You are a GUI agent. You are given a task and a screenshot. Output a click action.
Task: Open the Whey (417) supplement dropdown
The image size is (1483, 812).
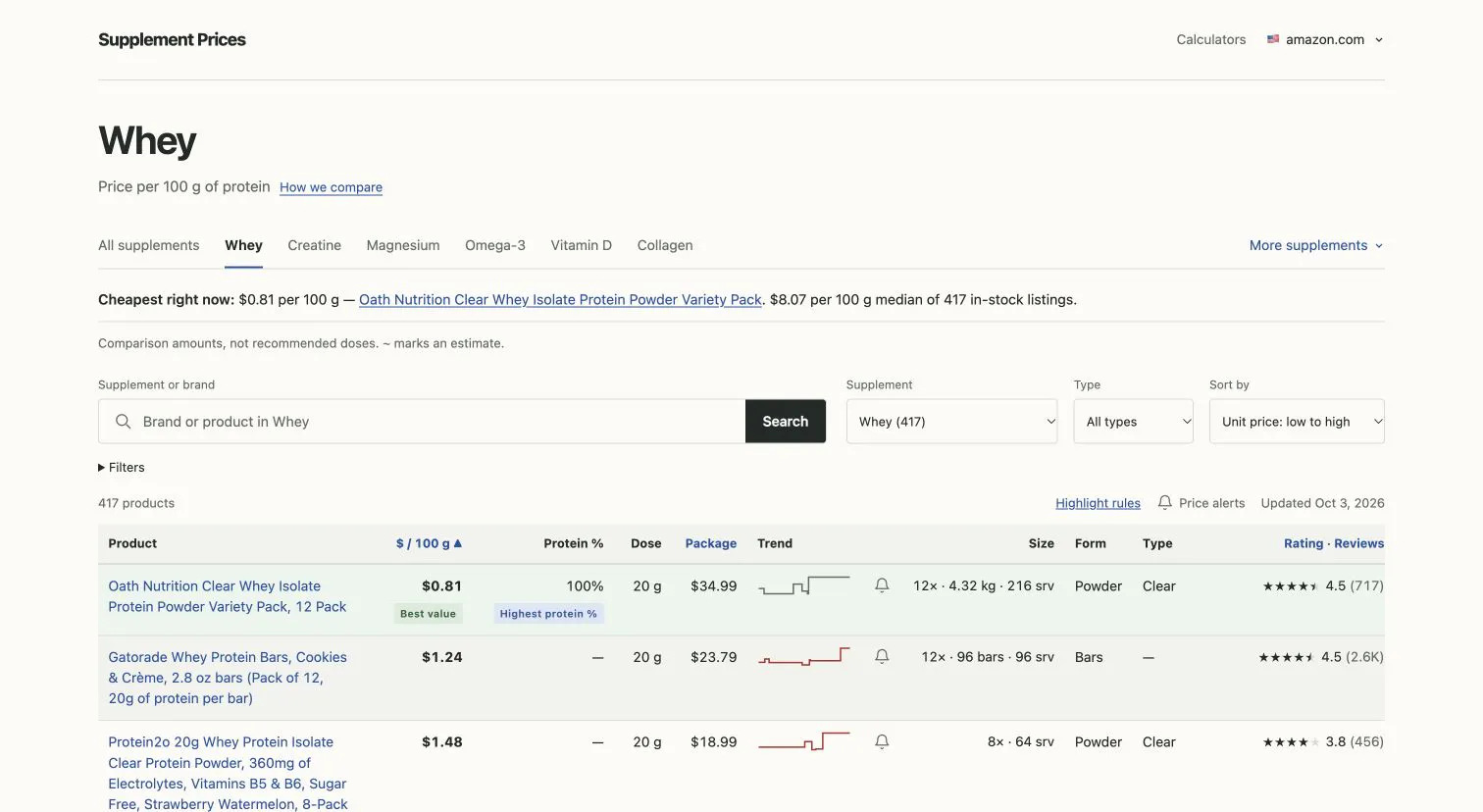pos(951,422)
